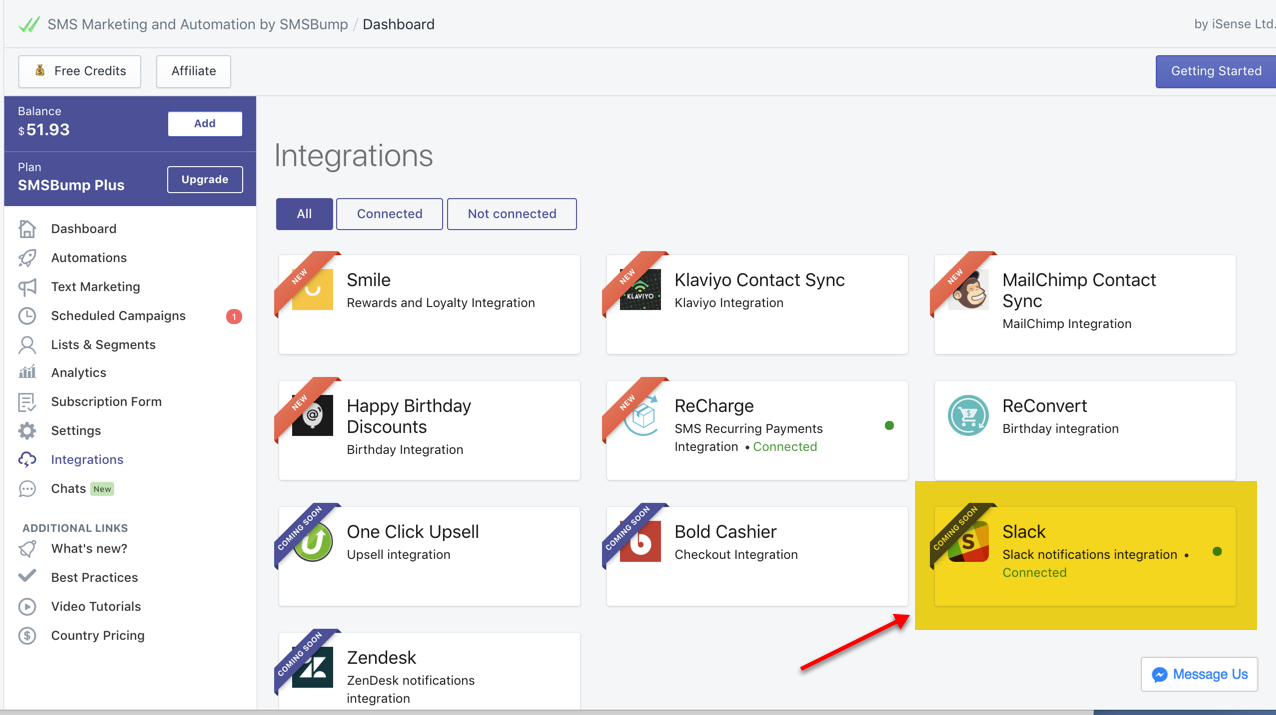The image size is (1276, 715).
Task: Click the Free Credits button
Action: pyautogui.click(x=80, y=71)
